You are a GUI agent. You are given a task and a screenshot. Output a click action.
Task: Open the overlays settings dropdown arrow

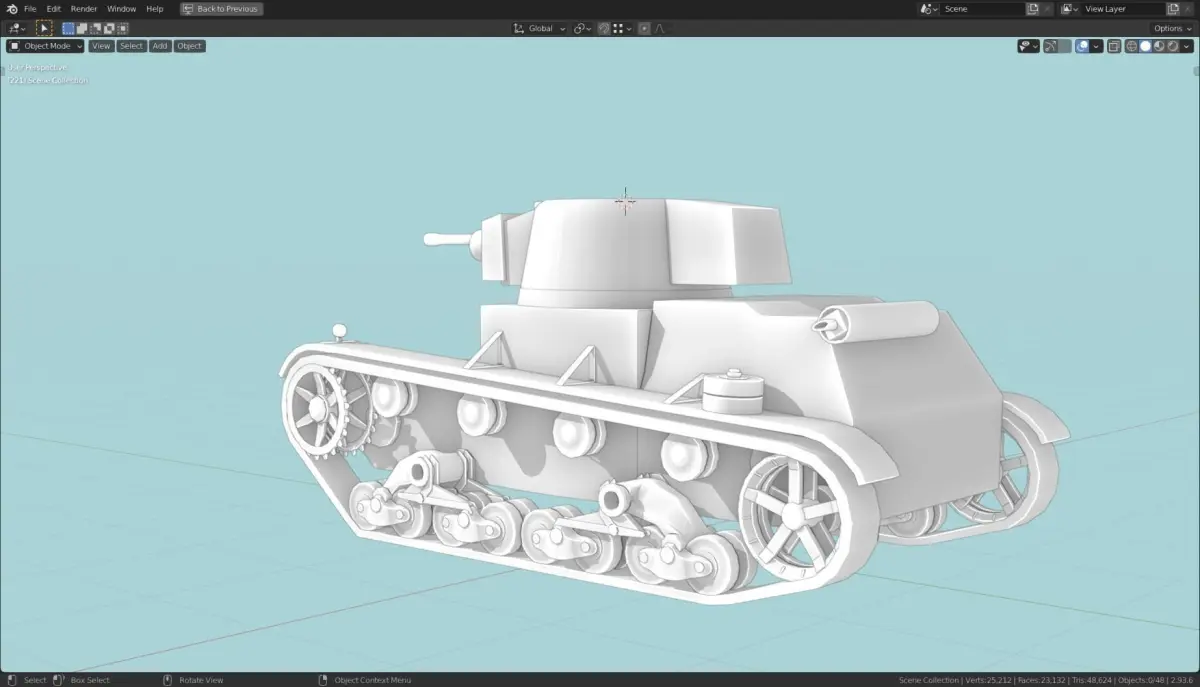pos(1097,46)
